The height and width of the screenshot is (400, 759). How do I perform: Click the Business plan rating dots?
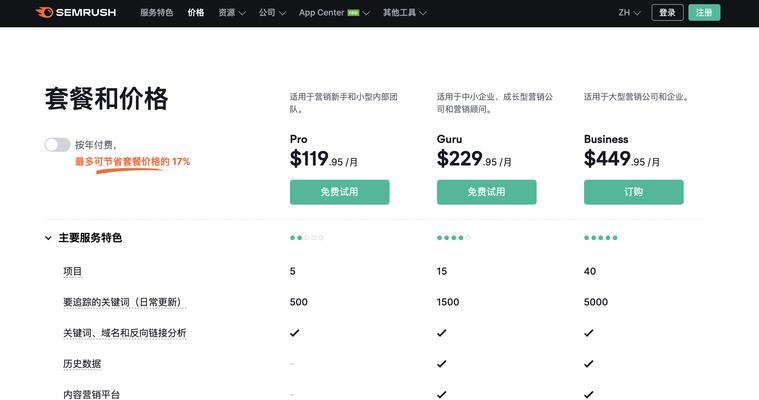[x=601, y=238]
